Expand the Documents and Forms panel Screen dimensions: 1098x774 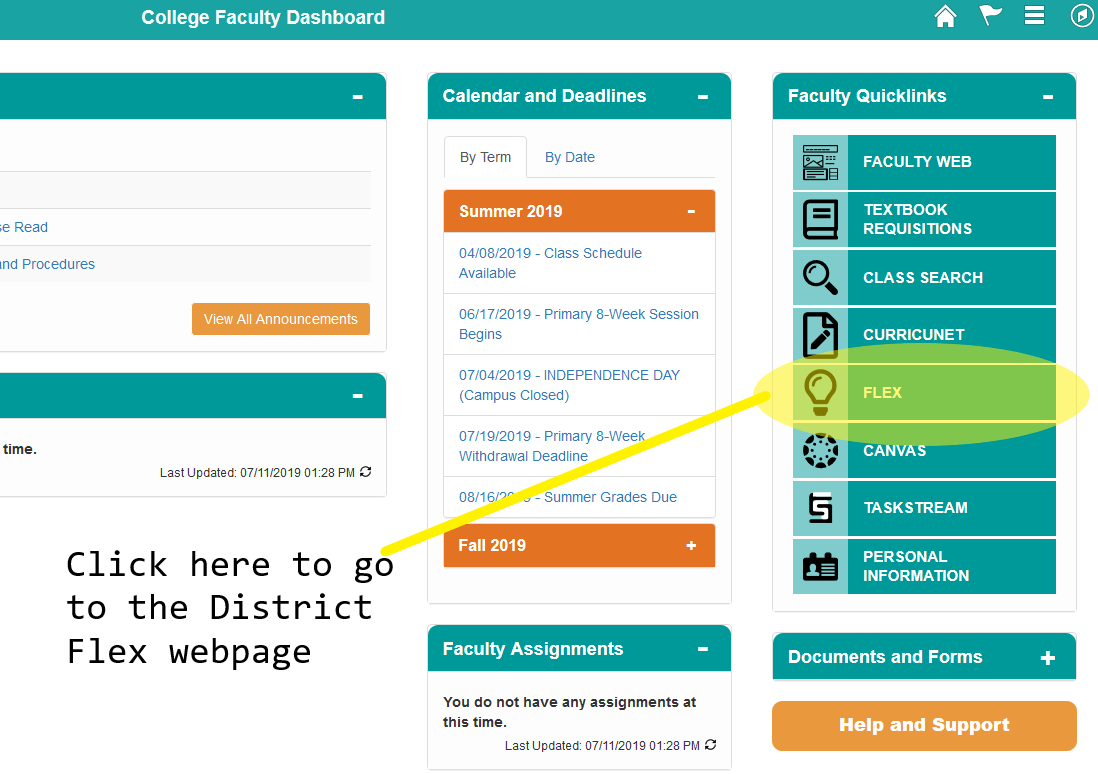pos(1047,658)
